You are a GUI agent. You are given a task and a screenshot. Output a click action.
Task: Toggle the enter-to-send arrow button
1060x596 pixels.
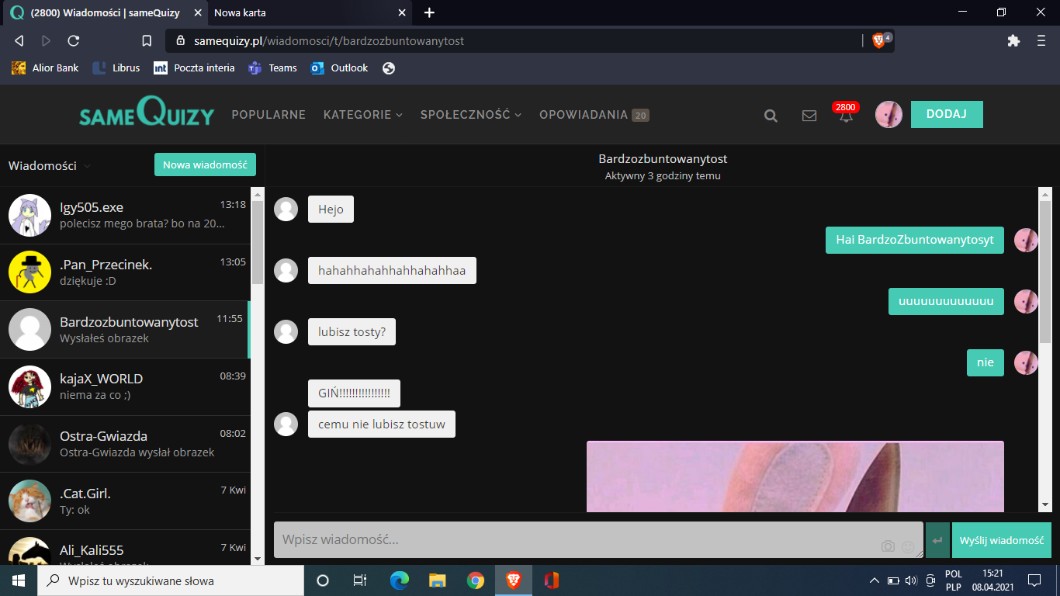click(x=937, y=540)
